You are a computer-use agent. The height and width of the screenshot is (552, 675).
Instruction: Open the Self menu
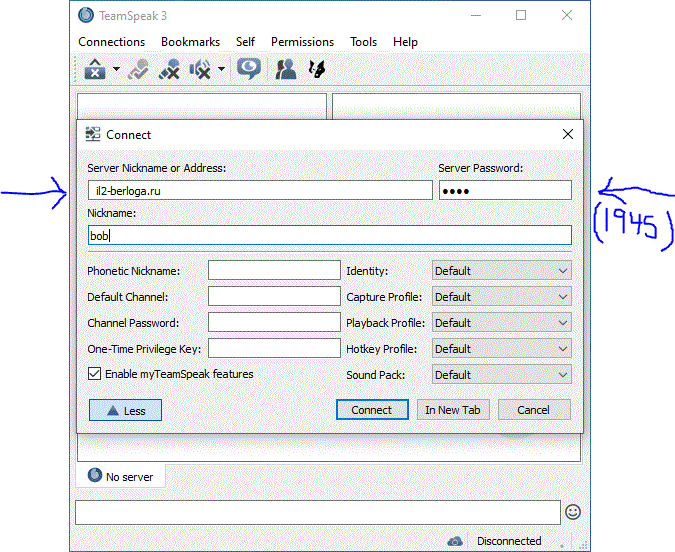pos(245,42)
